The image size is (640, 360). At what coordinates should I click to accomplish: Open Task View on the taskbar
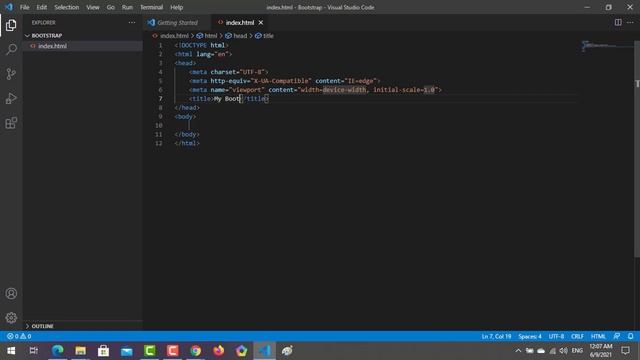[34, 351]
